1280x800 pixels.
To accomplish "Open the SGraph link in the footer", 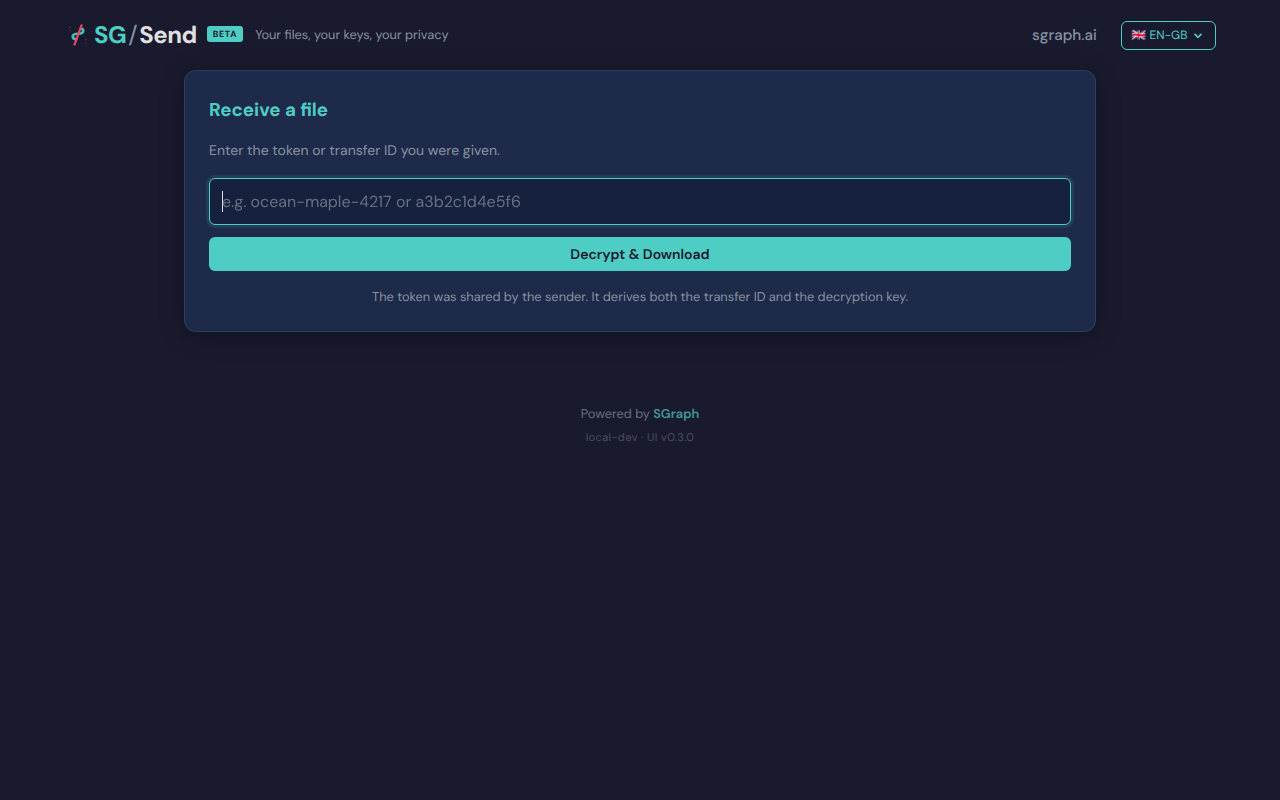I will click(x=676, y=413).
